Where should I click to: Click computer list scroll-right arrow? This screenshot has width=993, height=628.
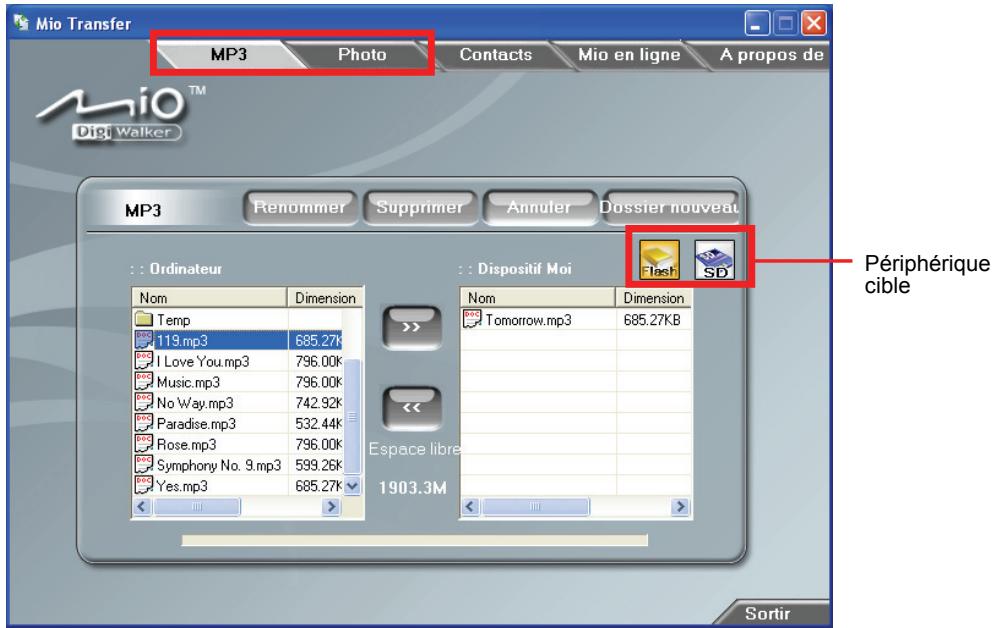pyautogui.click(x=331, y=506)
